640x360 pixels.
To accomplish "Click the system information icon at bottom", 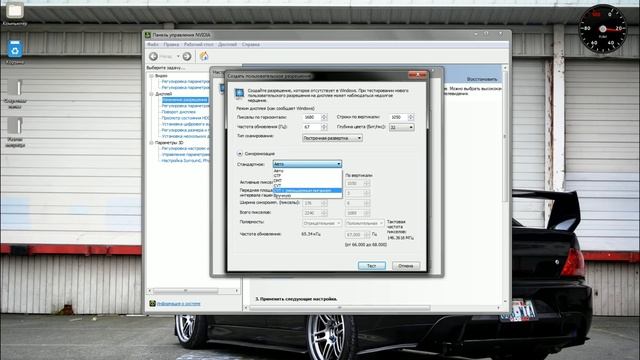I will 152,303.
